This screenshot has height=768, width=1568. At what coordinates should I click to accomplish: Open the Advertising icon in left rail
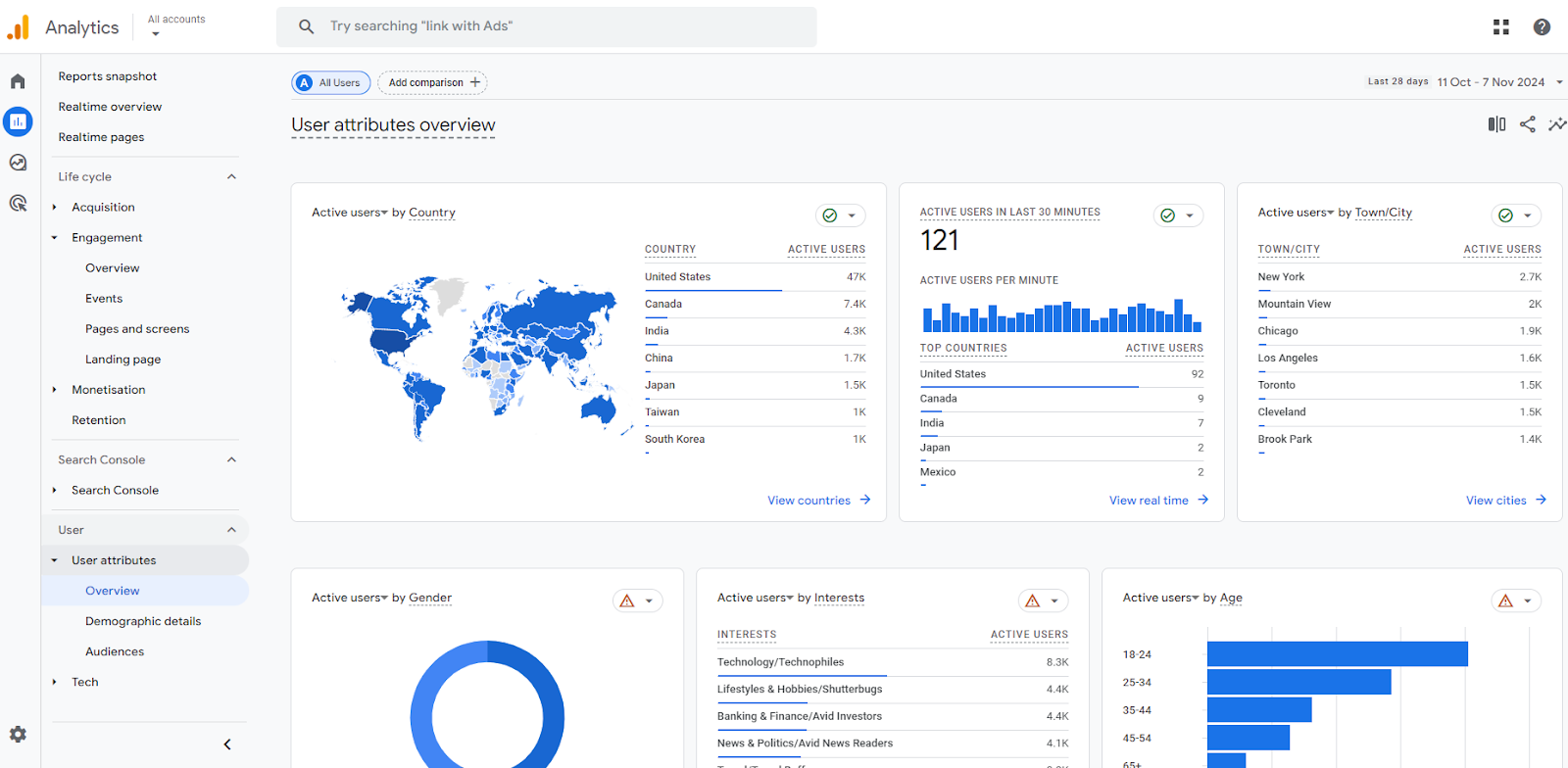click(18, 204)
